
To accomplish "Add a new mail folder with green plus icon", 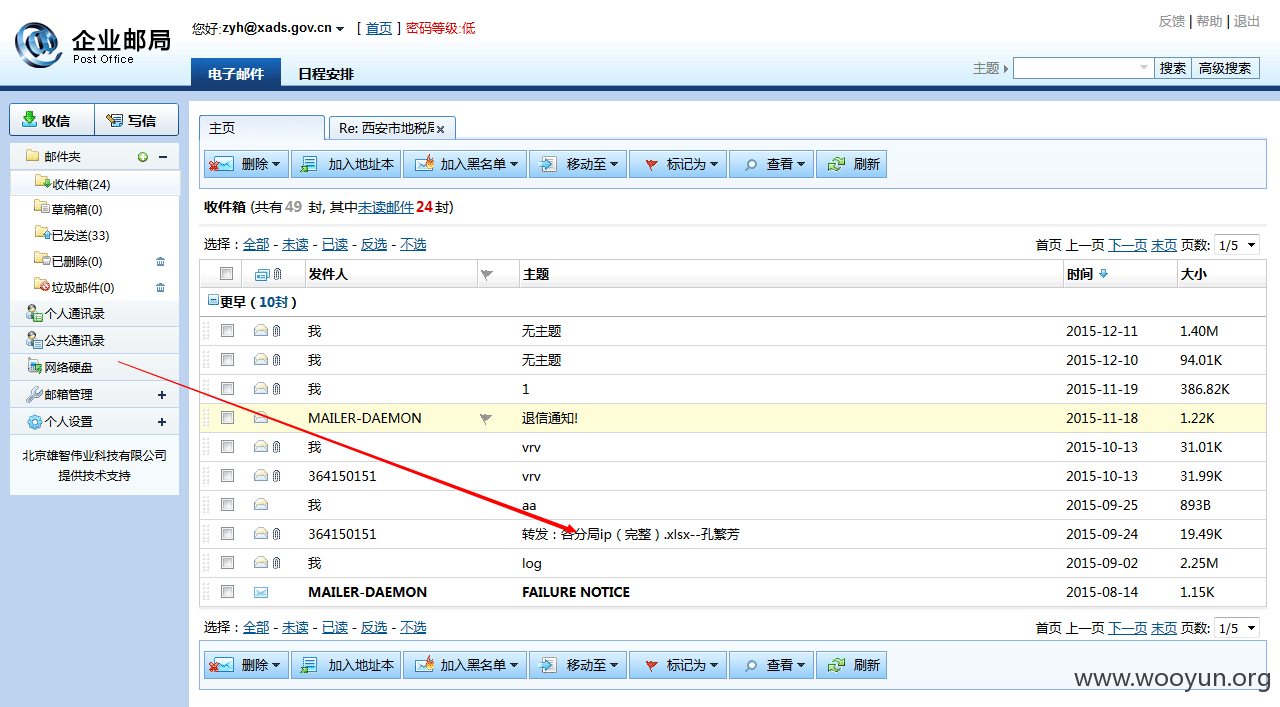I will point(143,157).
